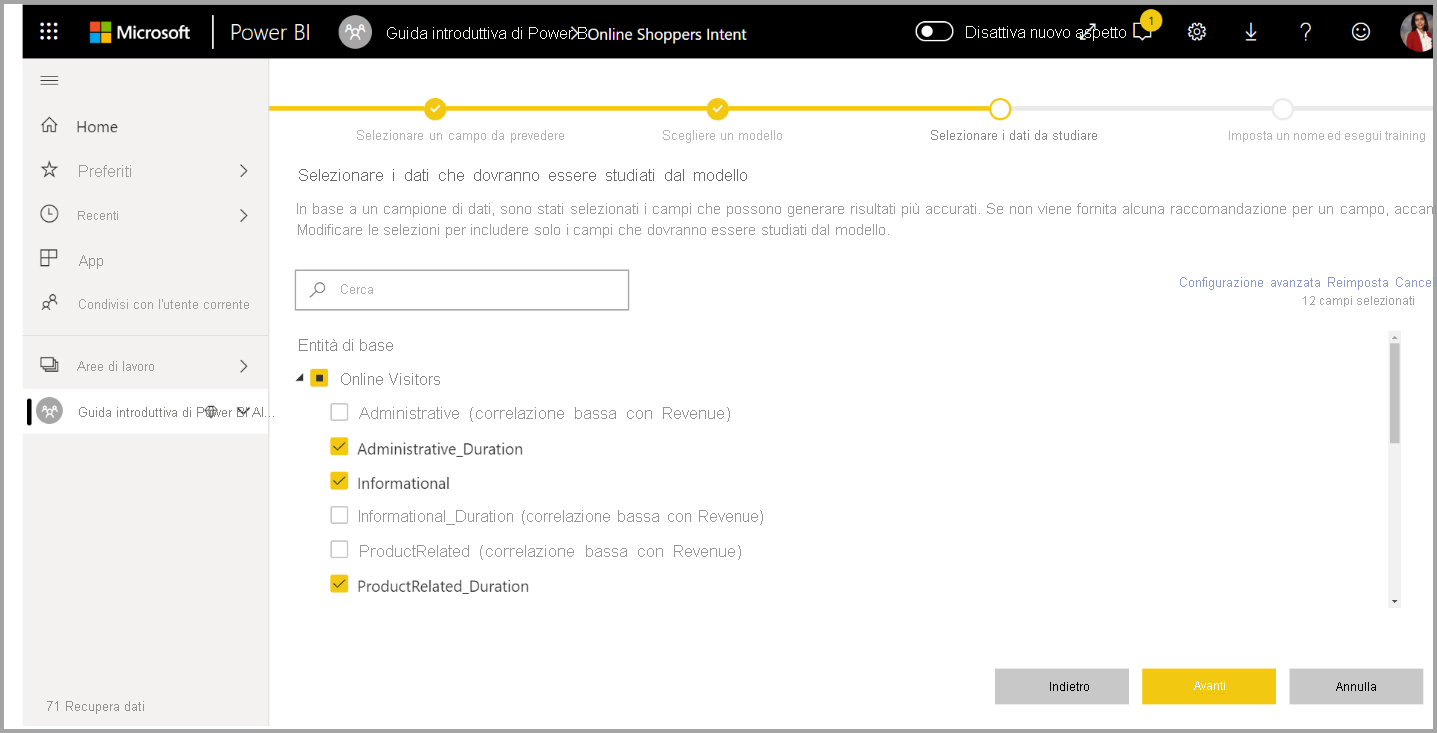Click the Indietro button
This screenshot has width=1437, height=733.
(1062, 686)
